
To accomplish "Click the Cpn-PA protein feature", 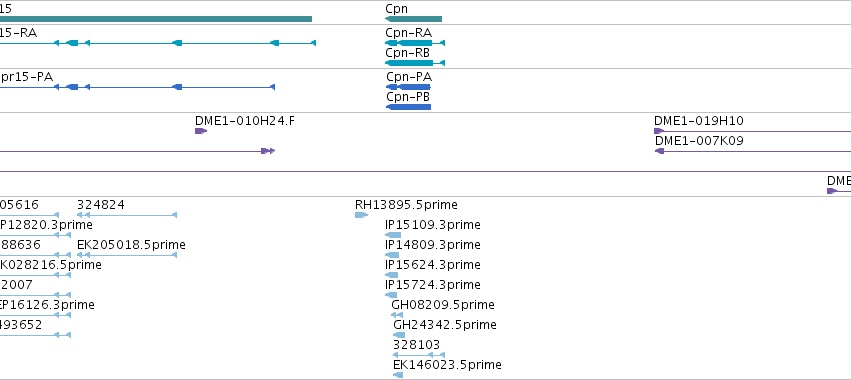I will [408, 87].
